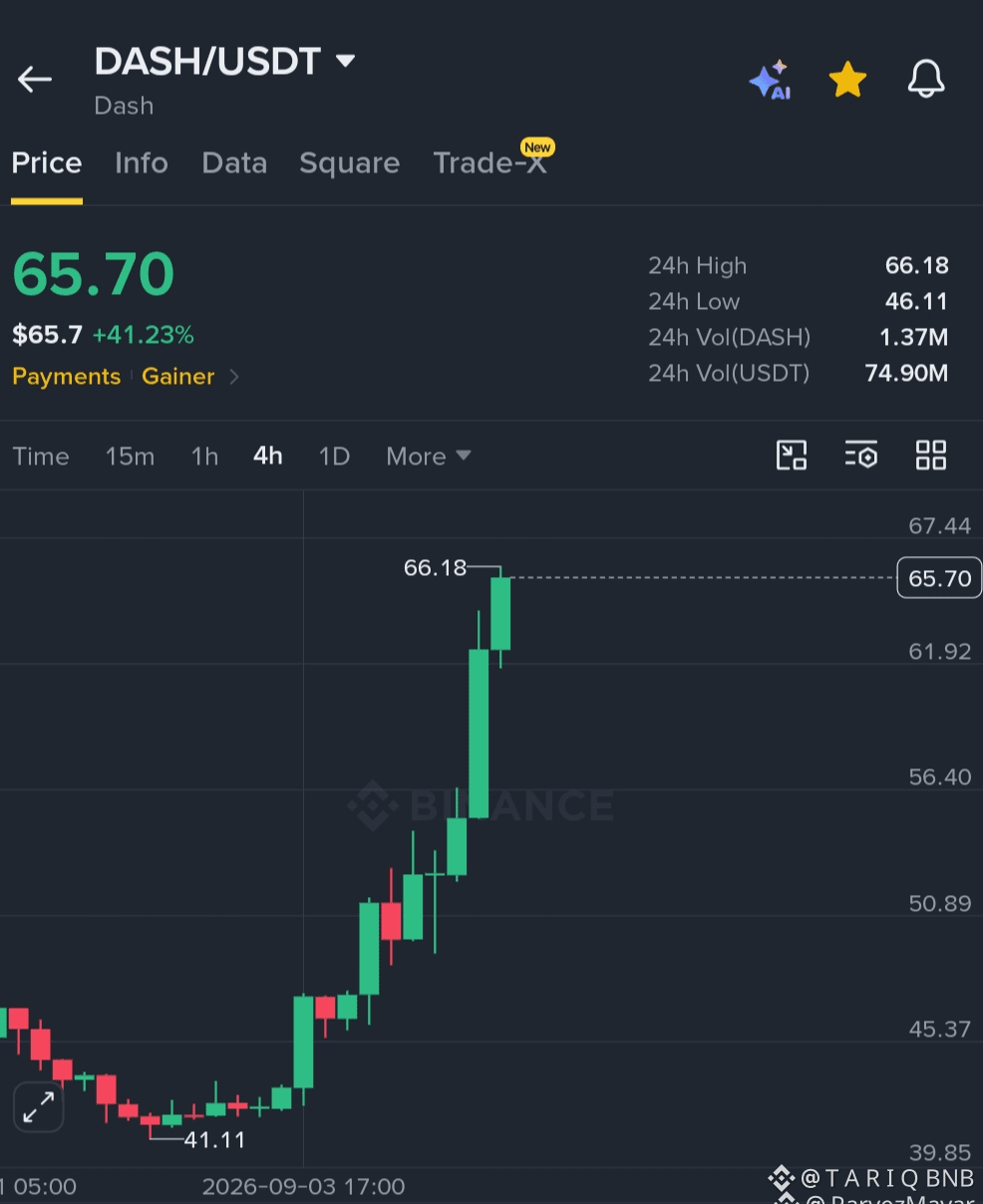Toggle the favorite star for DASH/USDT
Viewport: 983px width, 1204px height.
847,80
